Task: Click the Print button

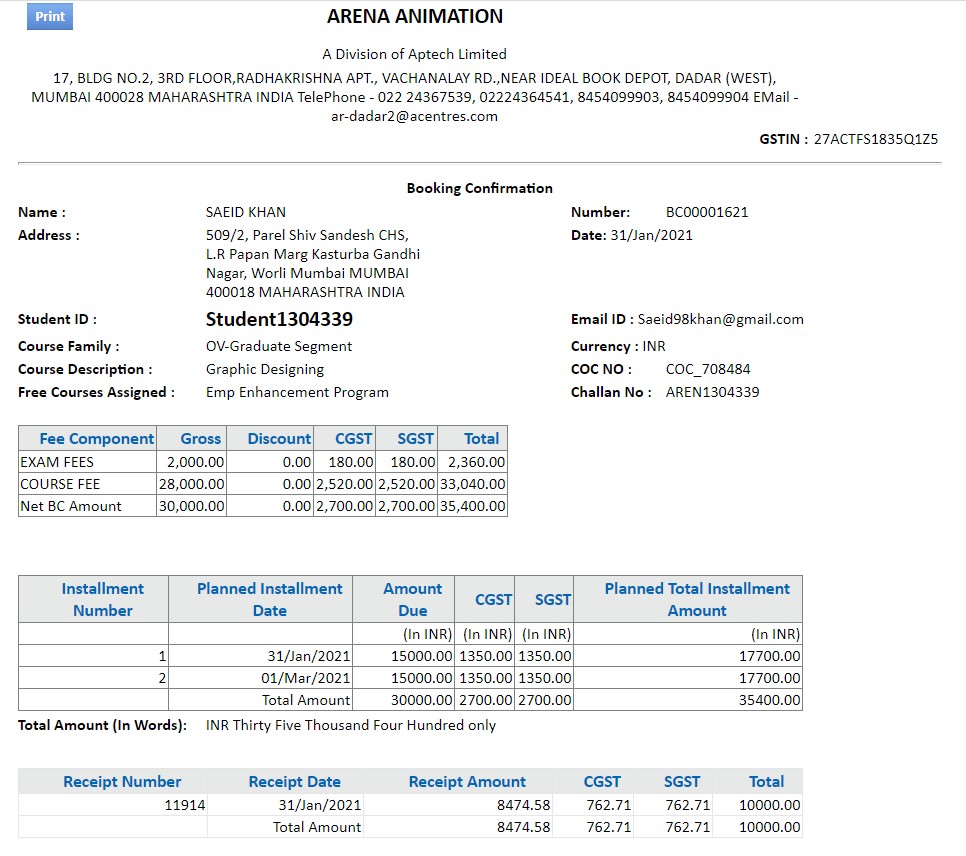Action: click(x=50, y=17)
